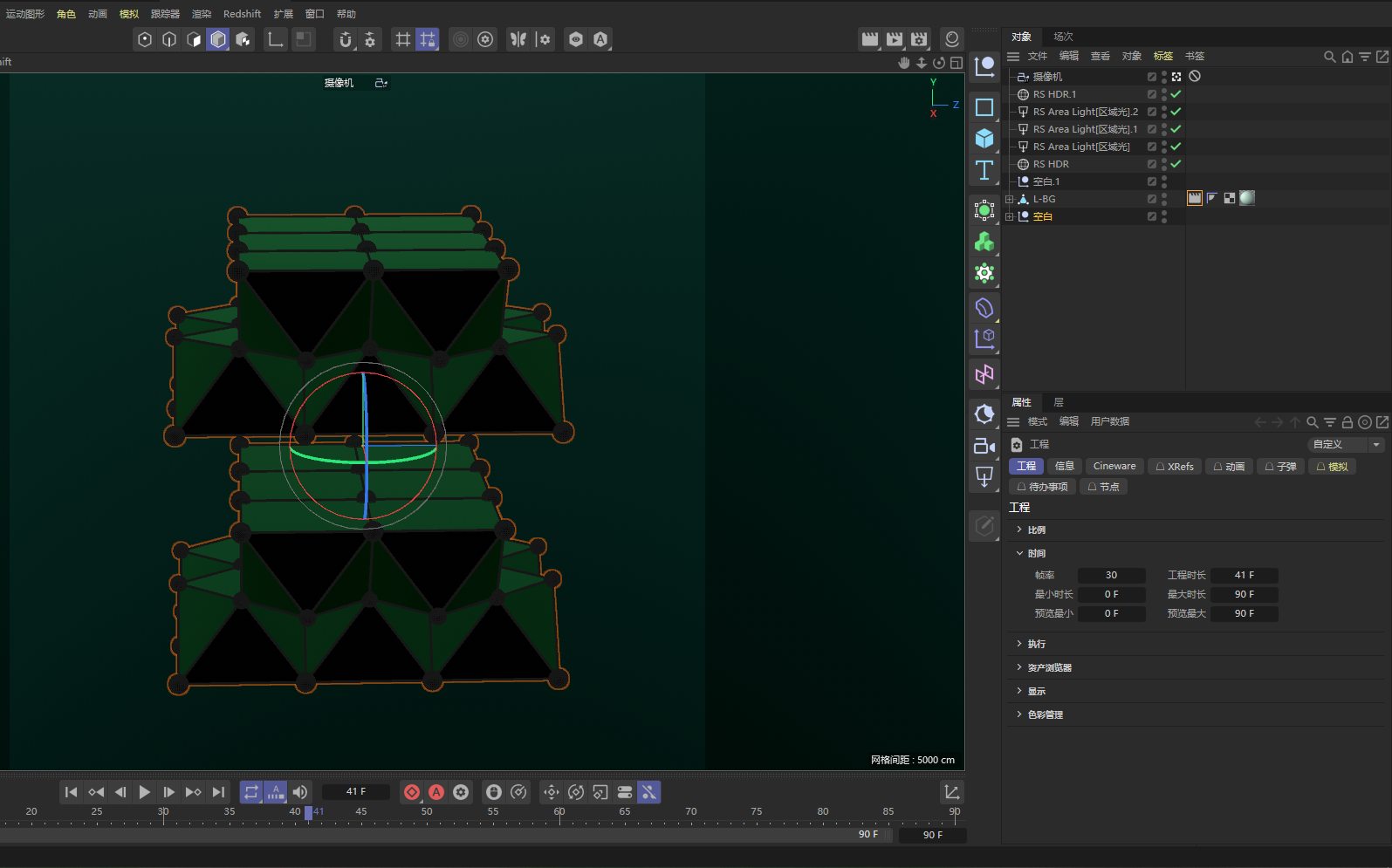Viewport: 1392px width, 868px height.
Task: Toggle enable checkmark for RS Area Light[区域光]
Action: pos(1176,147)
